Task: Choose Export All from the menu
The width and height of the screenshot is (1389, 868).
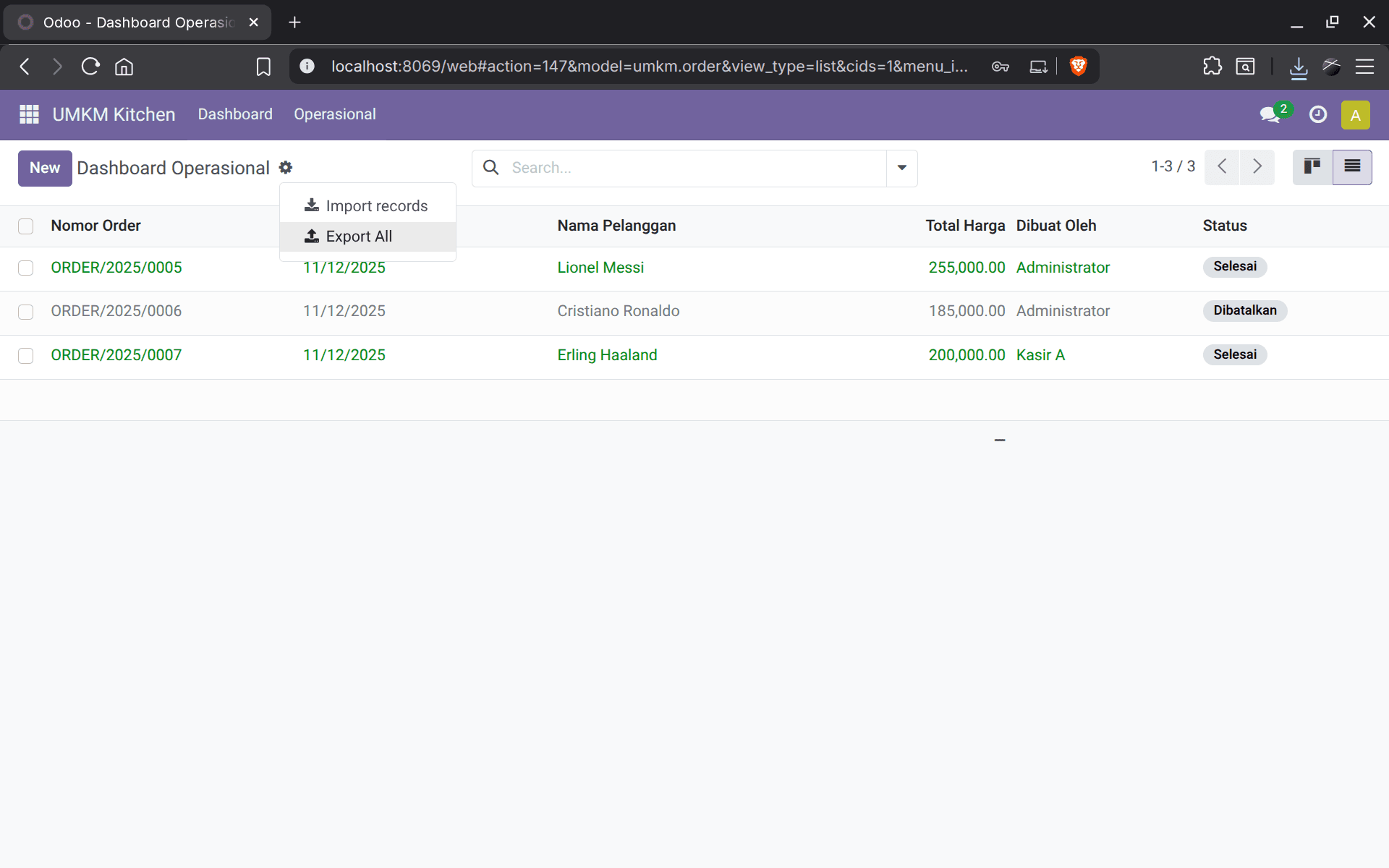Action: tap(368, 237)
